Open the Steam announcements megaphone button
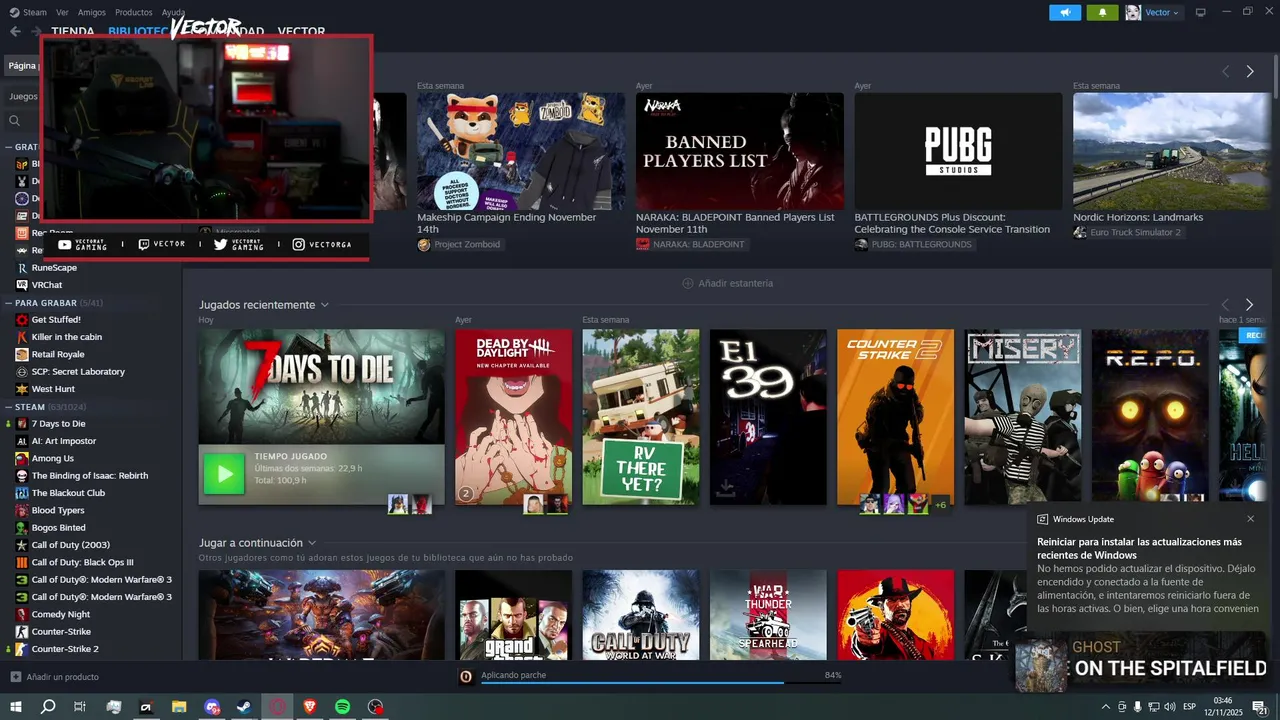The image size is (1280, 720). [1065, 12]
